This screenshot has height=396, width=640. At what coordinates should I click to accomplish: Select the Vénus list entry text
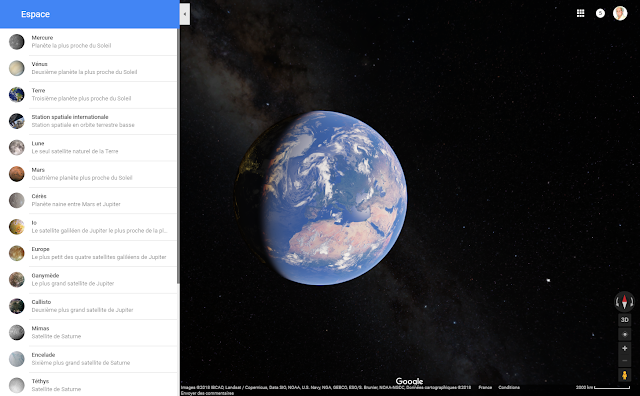pyautogui.click(x=40, y=64)
